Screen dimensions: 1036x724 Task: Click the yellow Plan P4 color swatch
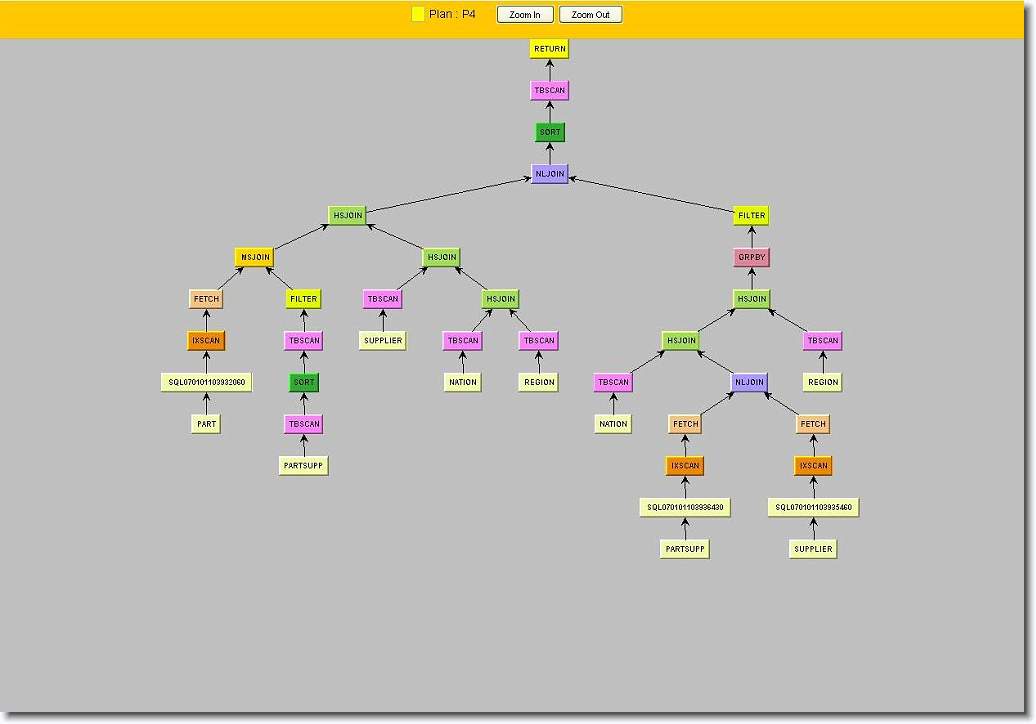(x=418, y=15)
